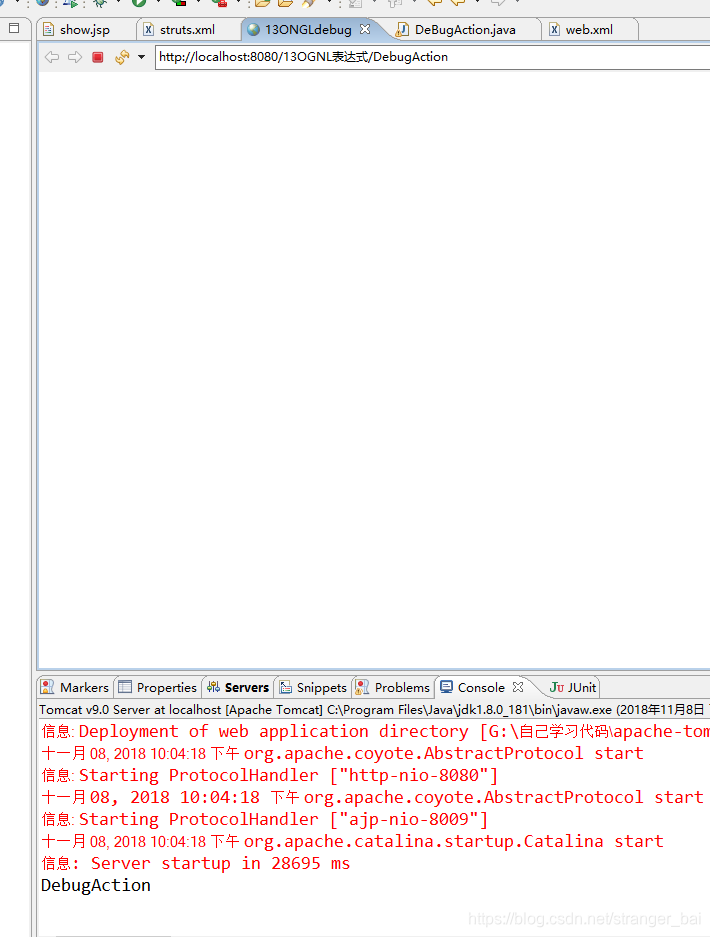This screenshot has height=937, width=710.
Task: Click the 'ajp-nio-8009' ProtocolHandler log line
Action: tap(265, 819)
